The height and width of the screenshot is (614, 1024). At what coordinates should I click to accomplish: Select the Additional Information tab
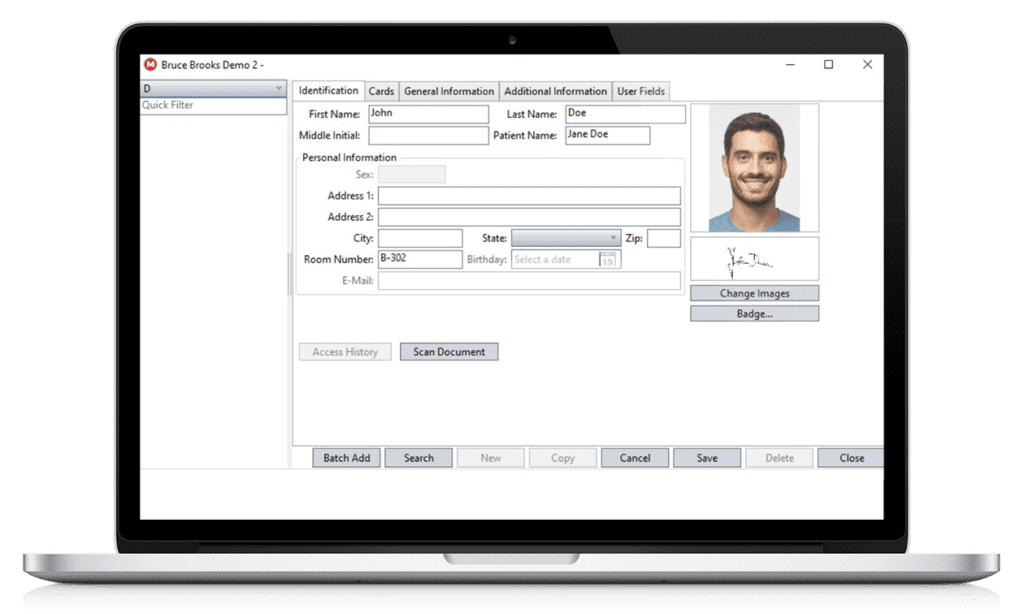[555, 91]
